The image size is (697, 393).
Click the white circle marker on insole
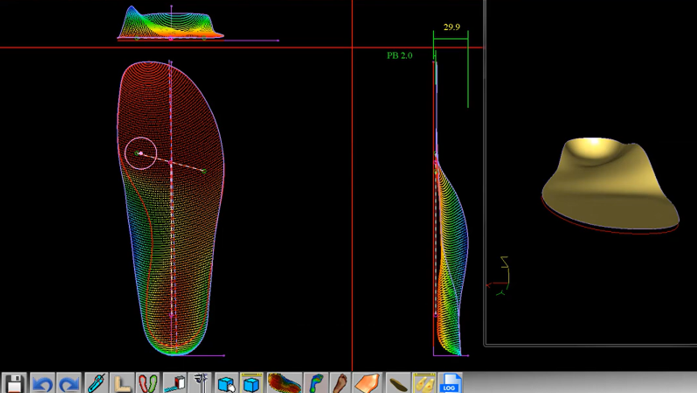click(x=141, y=153)
